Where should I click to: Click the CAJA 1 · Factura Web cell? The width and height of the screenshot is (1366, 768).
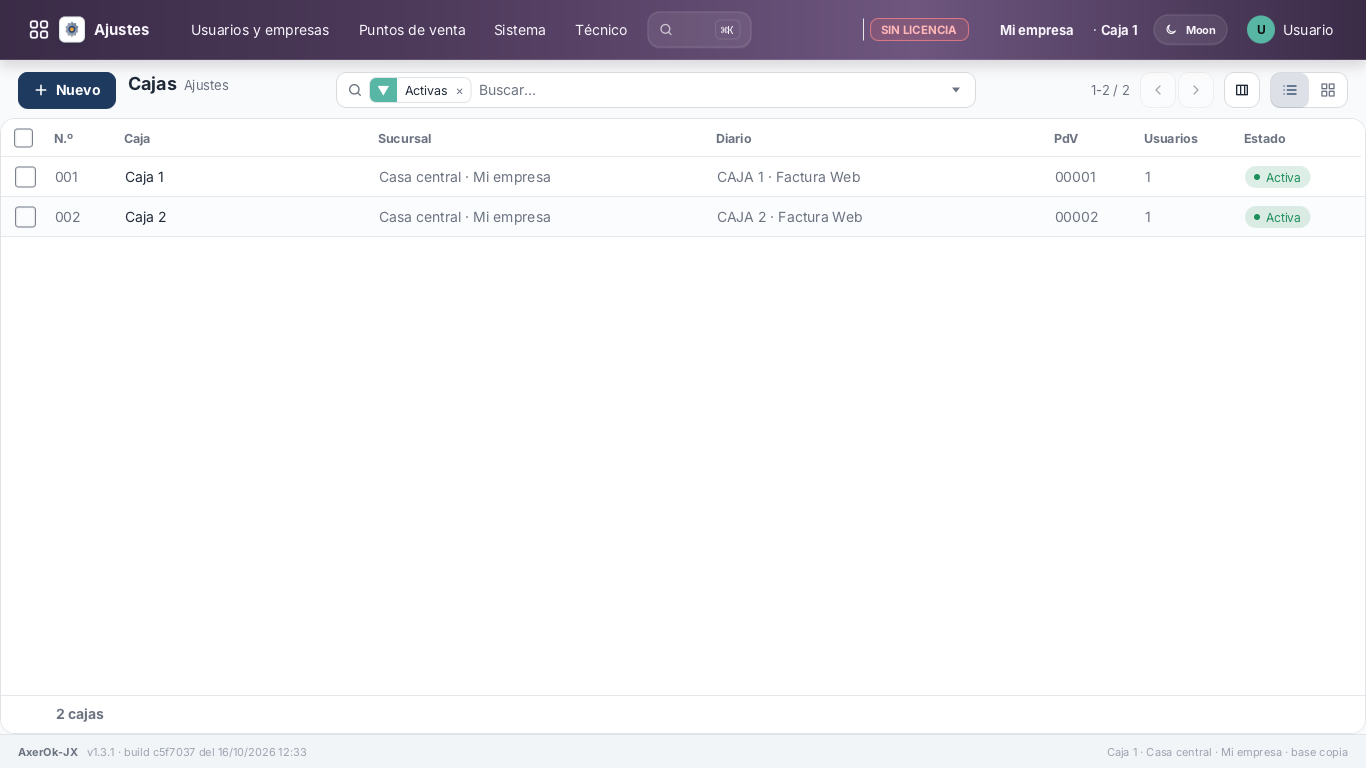click(788, 177)
